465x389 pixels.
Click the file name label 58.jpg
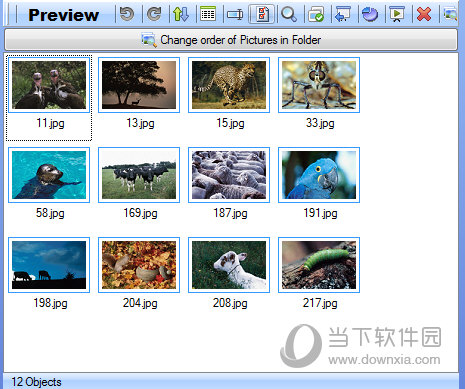click(x=50, y=213)
